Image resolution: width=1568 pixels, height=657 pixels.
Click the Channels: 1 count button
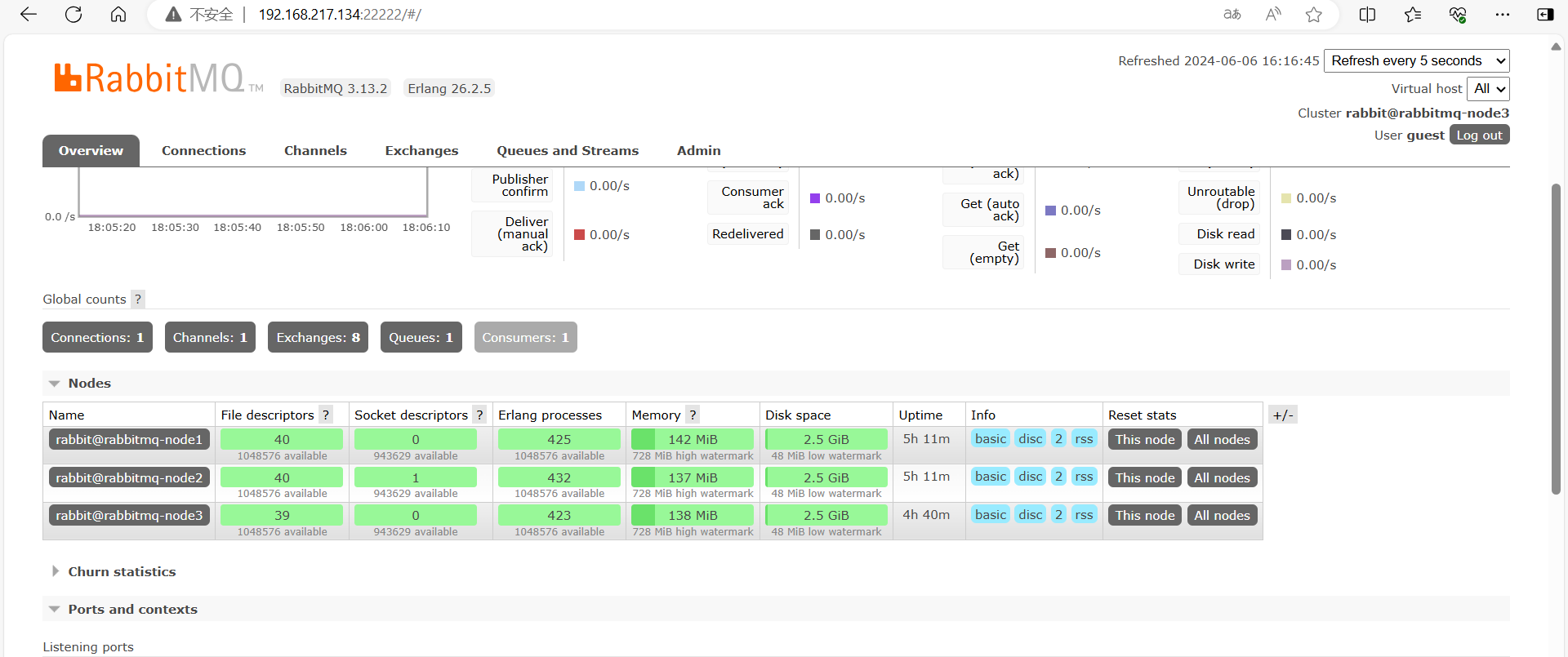click(x=210, y=337)
